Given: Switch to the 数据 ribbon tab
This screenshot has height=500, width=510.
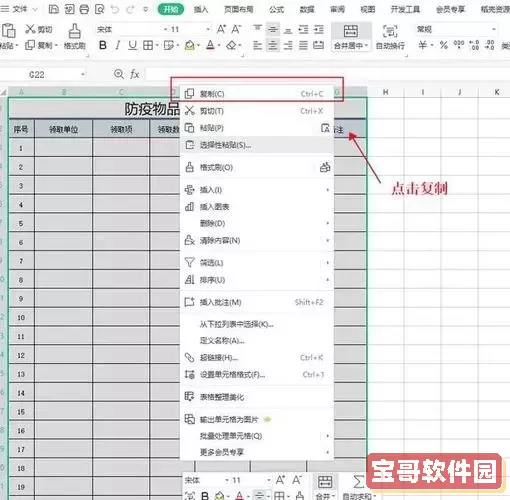Looking at the screenshot, I should [307, 9].
